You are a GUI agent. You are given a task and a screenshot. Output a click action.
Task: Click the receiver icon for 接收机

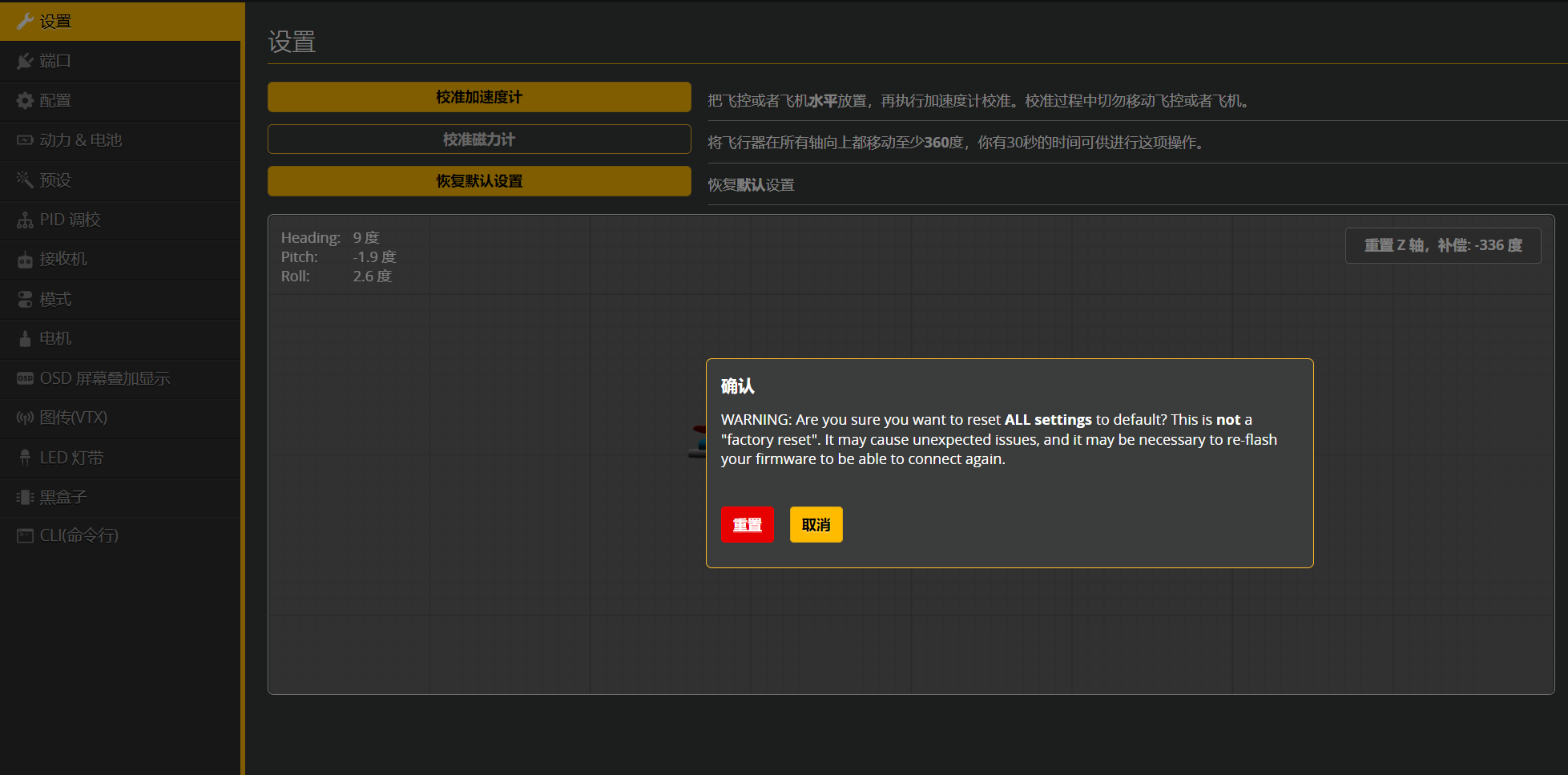[x=25, y=260]
